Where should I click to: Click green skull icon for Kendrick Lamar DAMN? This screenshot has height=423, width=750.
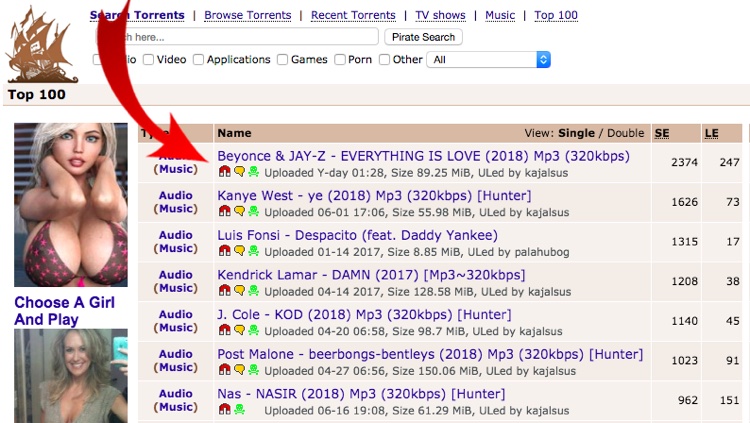click(x=254, y=290)
